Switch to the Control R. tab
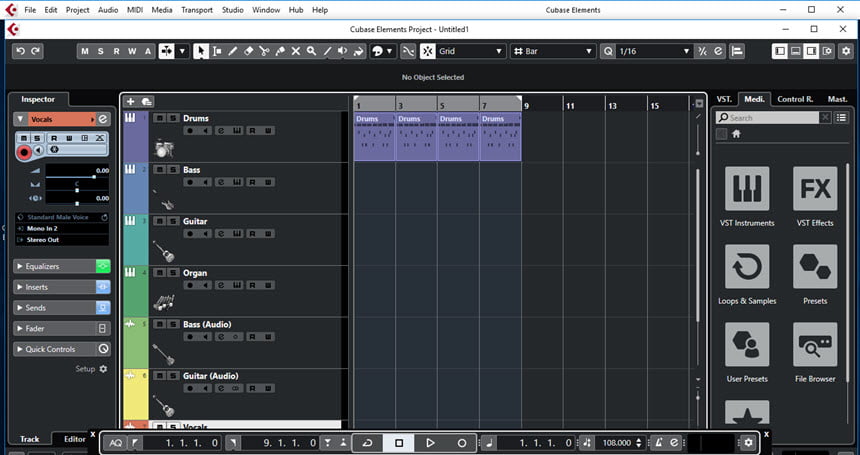 (x=795, y=99)
